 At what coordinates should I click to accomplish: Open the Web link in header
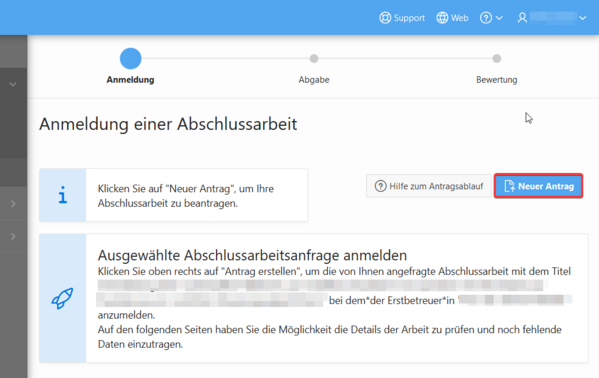coord(452,18)
